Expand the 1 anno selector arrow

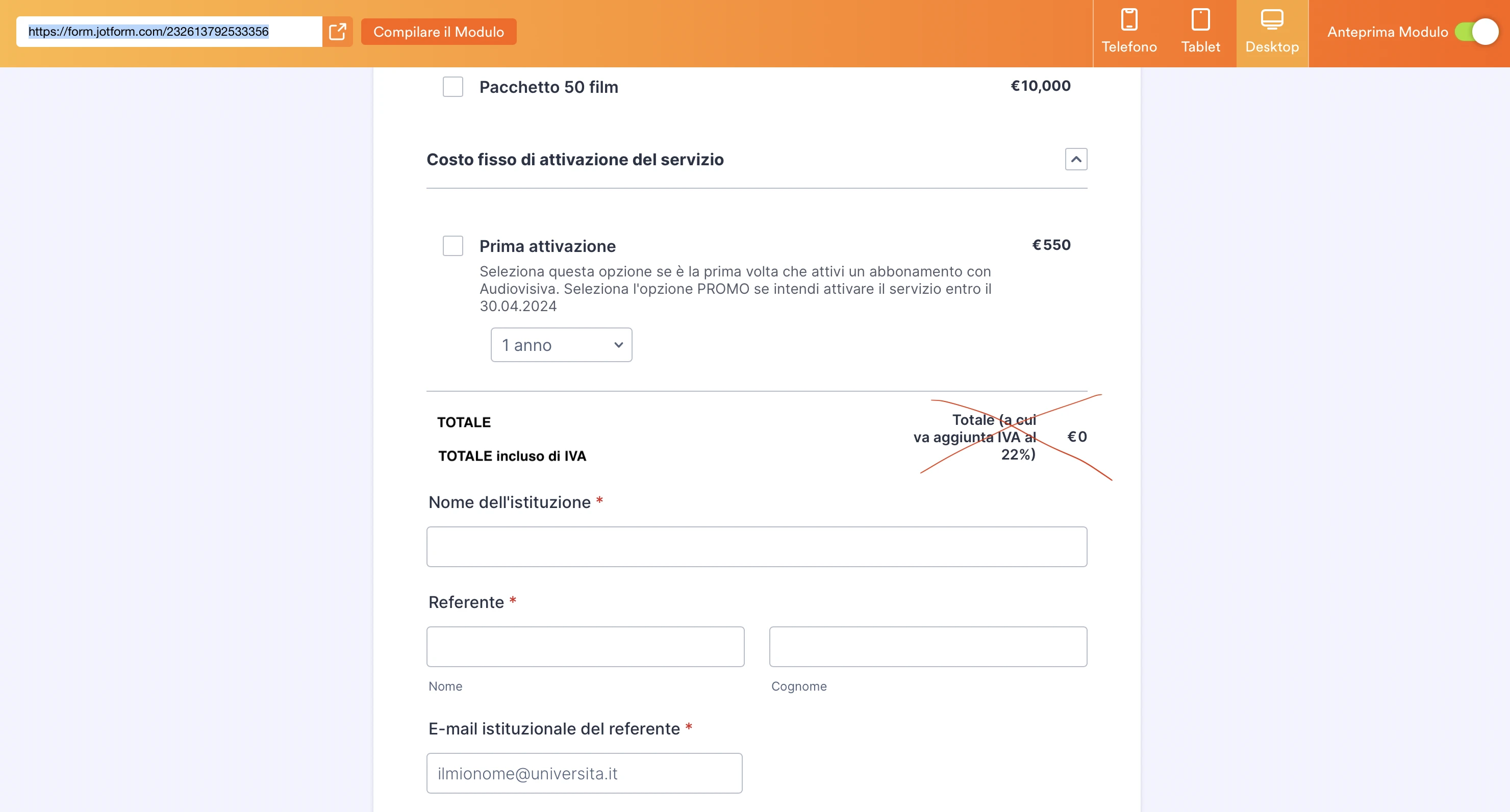pyautogui.click(x=618, y=345)
